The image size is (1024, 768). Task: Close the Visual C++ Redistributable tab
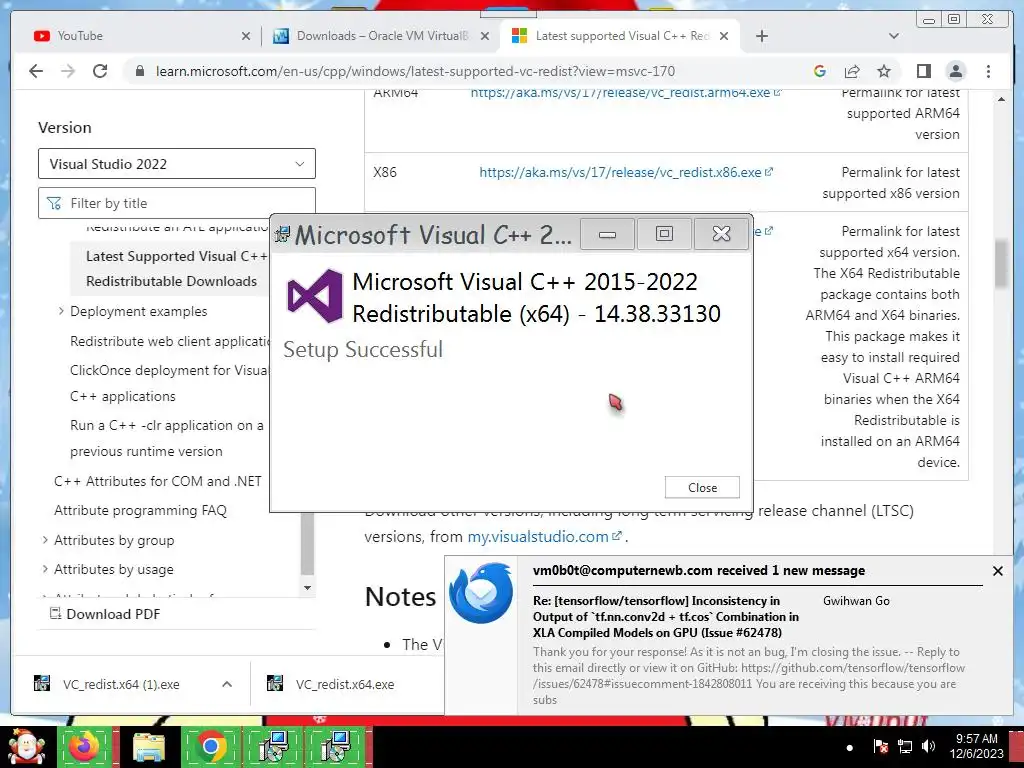click(724, 36)
